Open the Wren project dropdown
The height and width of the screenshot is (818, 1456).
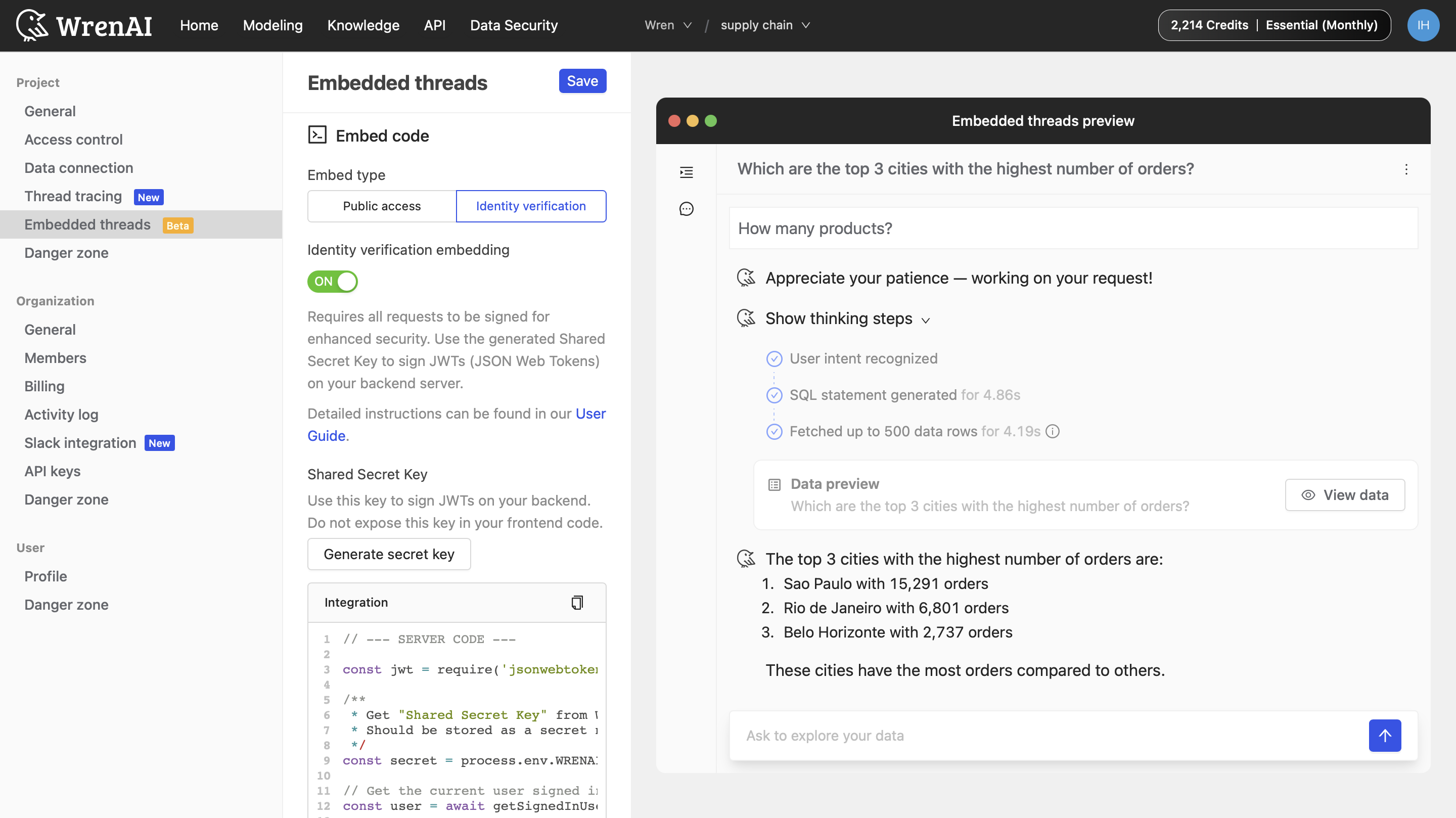coord(667,25)
